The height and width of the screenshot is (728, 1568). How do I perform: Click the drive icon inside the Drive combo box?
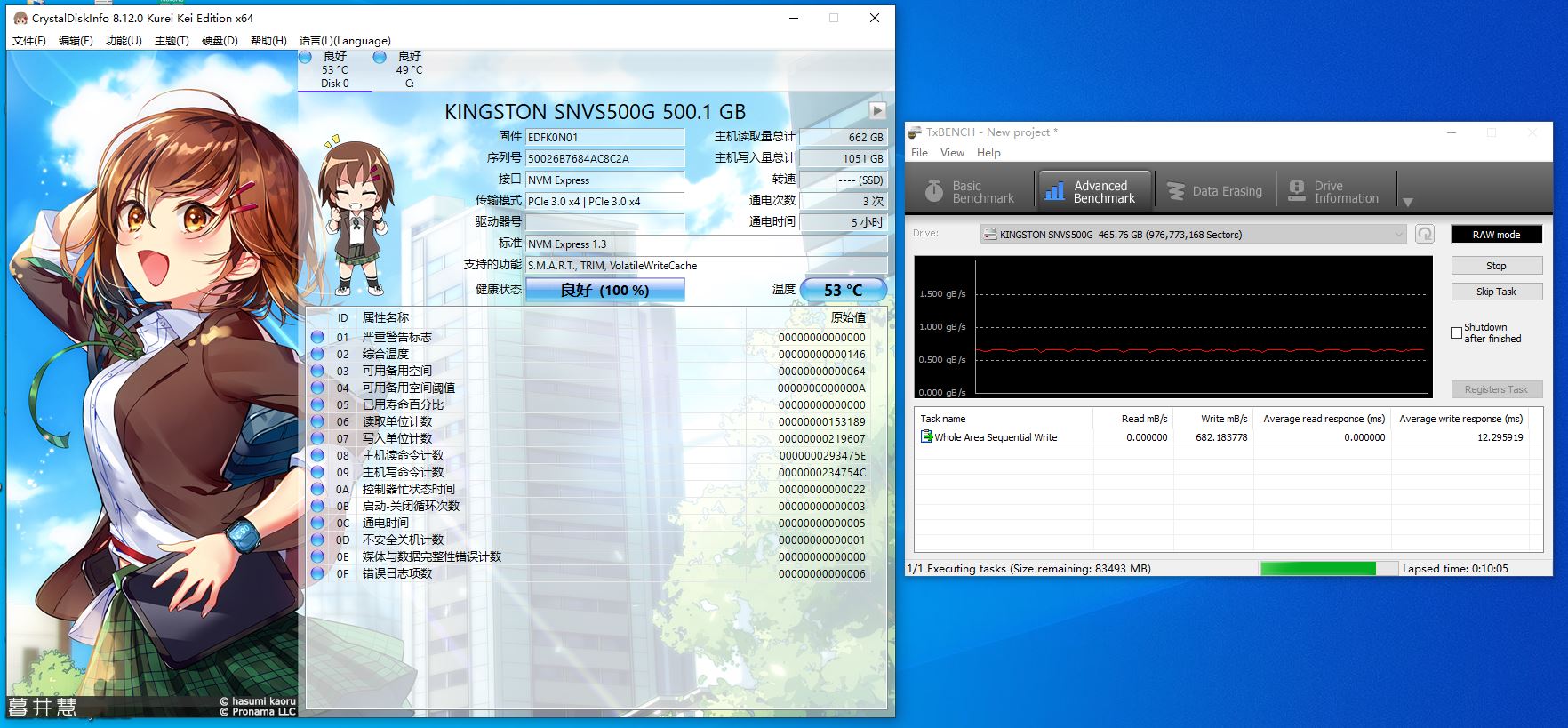pyautogui.click(x=989, y=235)
